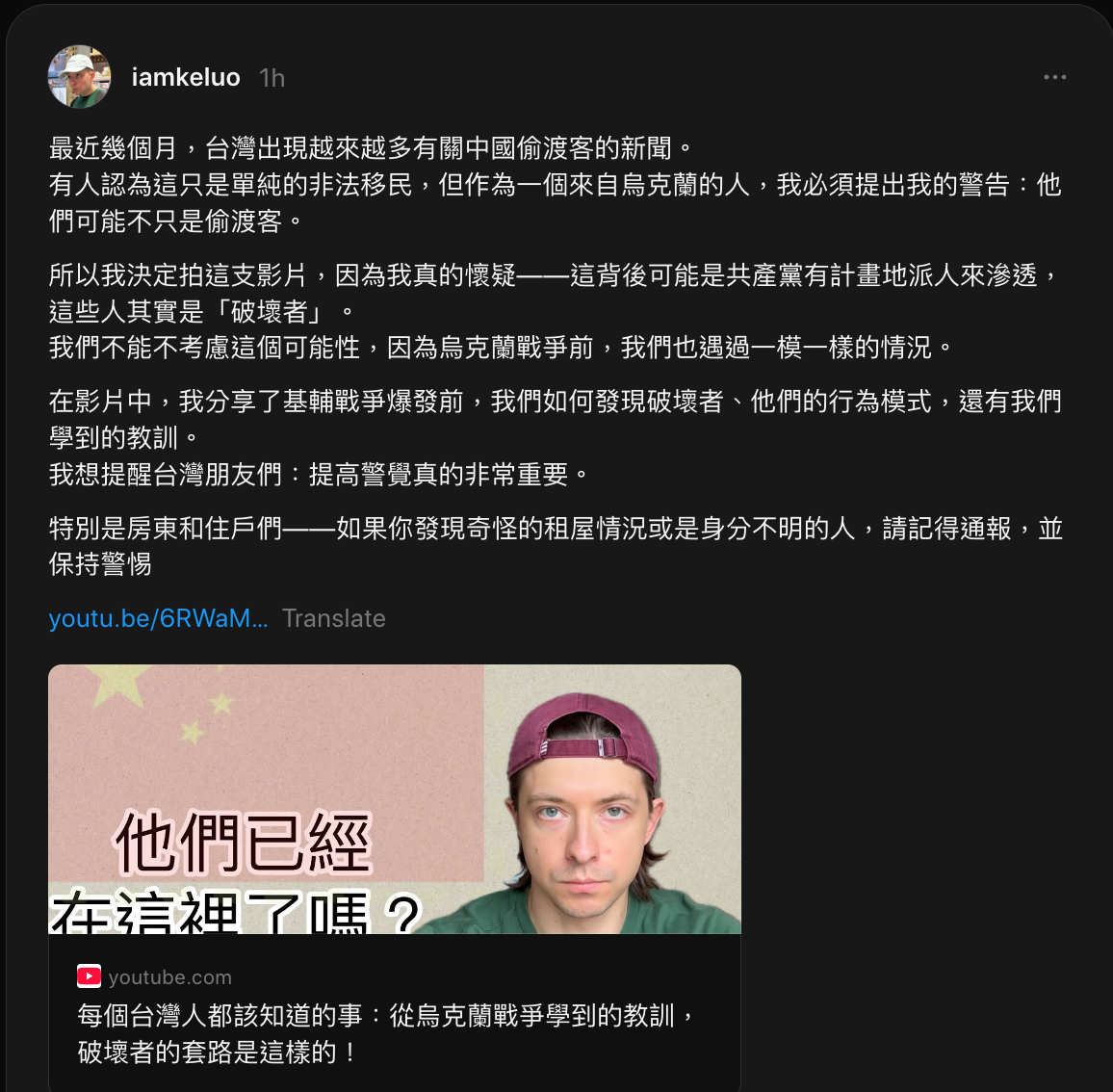This screenshot has width=1113, height=1092.
Task: Open the iamkeluo profile avatar
Action: point(79,77)
